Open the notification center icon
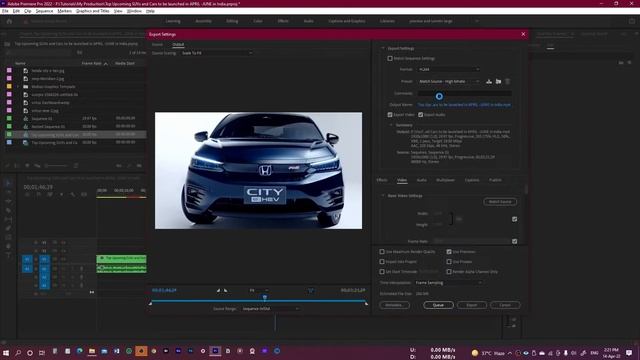The height and width of the screenshot is (360, 640). [629, 352]
